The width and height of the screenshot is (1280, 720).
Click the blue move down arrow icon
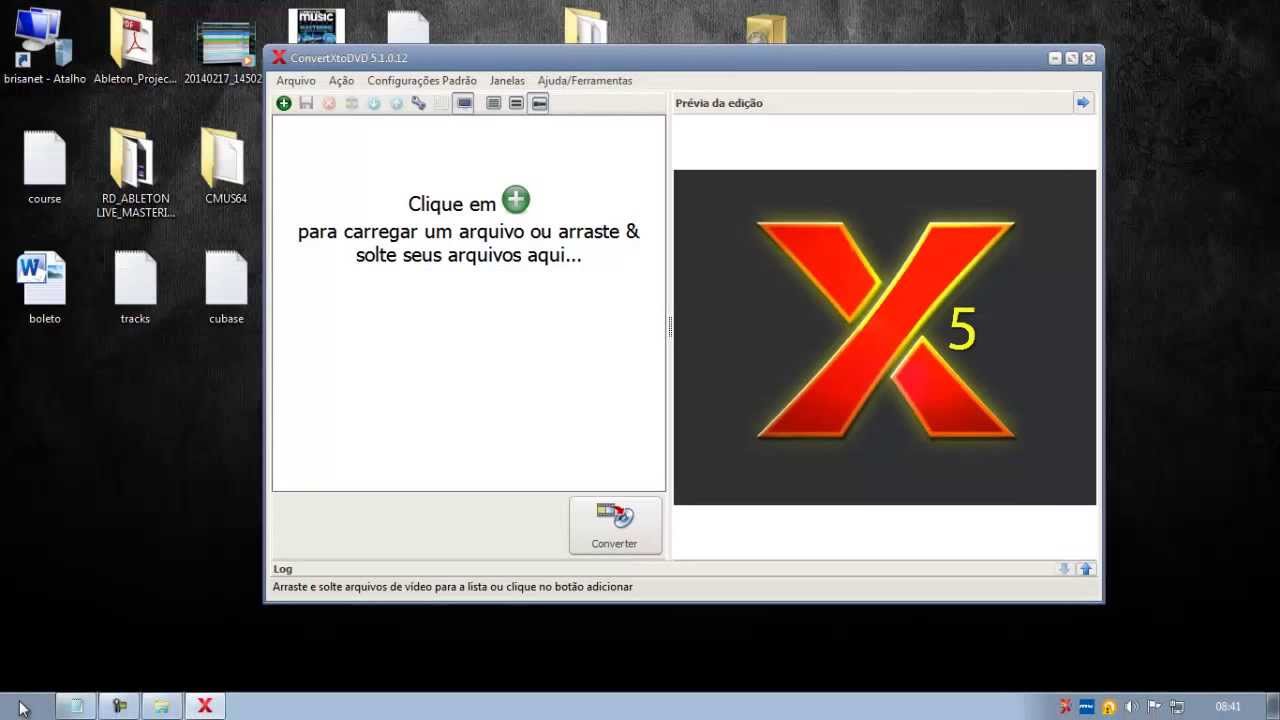(x=374, y=103)
